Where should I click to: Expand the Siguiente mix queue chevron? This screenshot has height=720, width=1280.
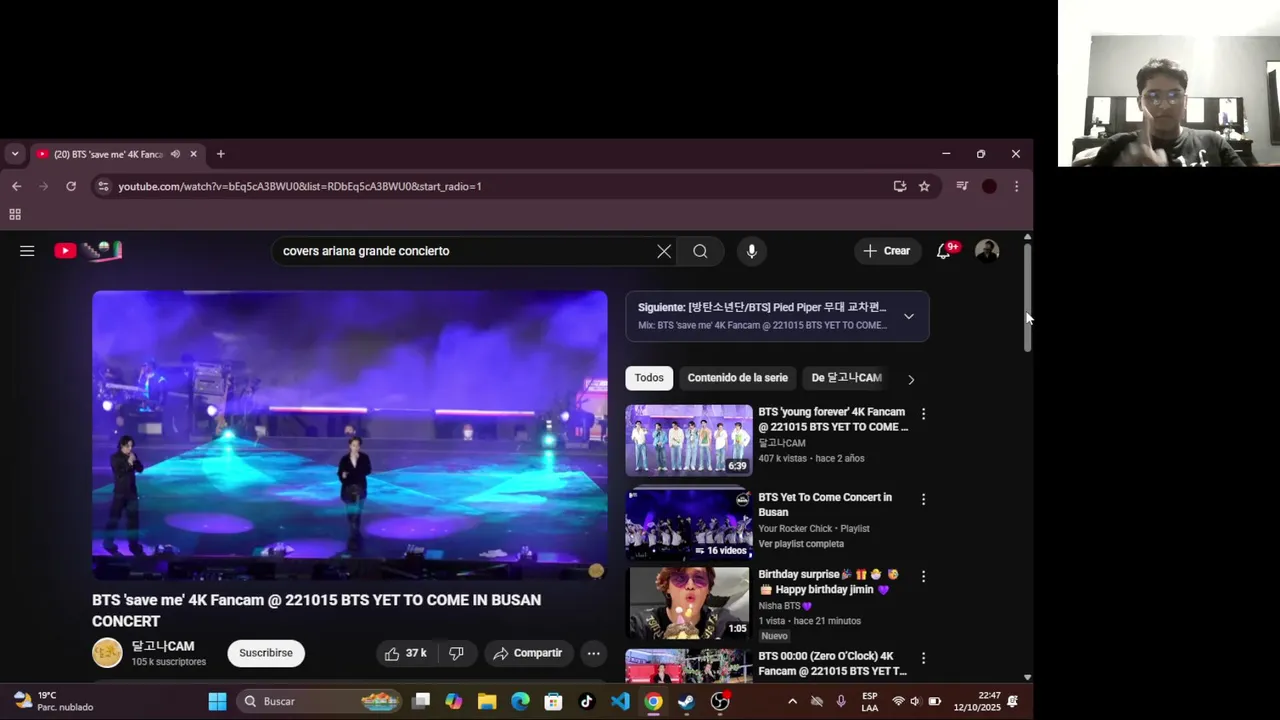tap(908, 316)
